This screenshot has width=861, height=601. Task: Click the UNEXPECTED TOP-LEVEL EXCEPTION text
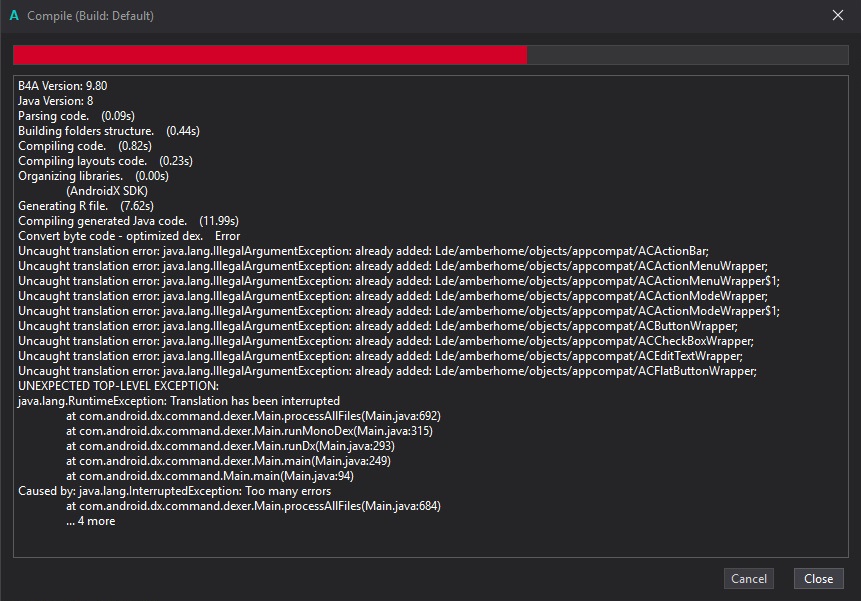[x=118, y=386]
